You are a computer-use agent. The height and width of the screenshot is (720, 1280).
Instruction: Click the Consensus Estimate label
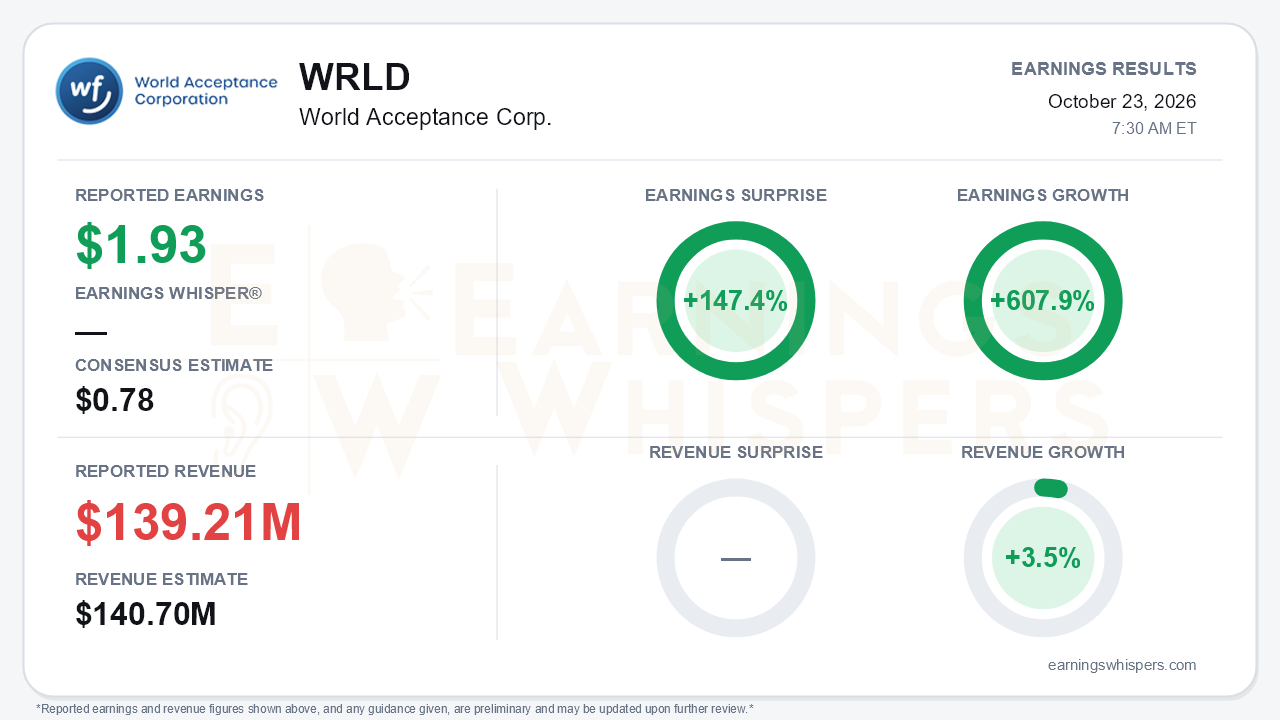click(174, 365)
